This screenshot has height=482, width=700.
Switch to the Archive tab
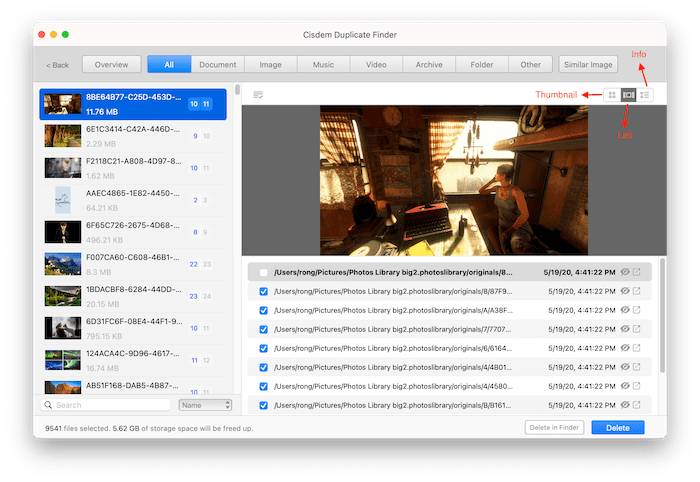click(x=429, y=65)
